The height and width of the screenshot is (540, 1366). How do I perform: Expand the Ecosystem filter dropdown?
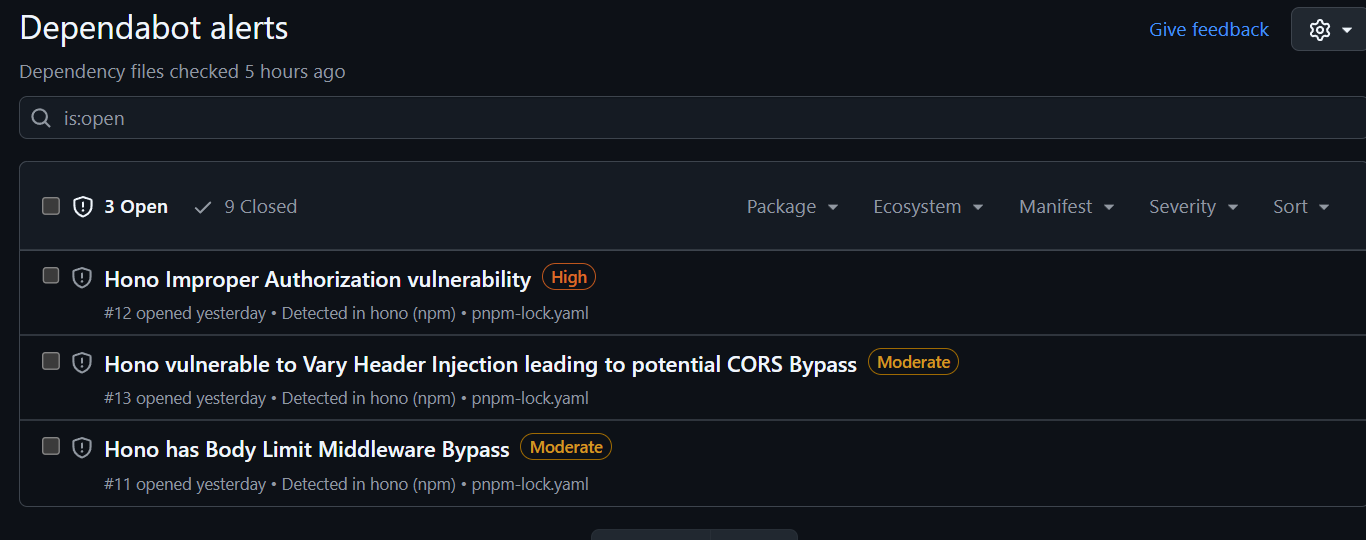(x=928, y=207)
